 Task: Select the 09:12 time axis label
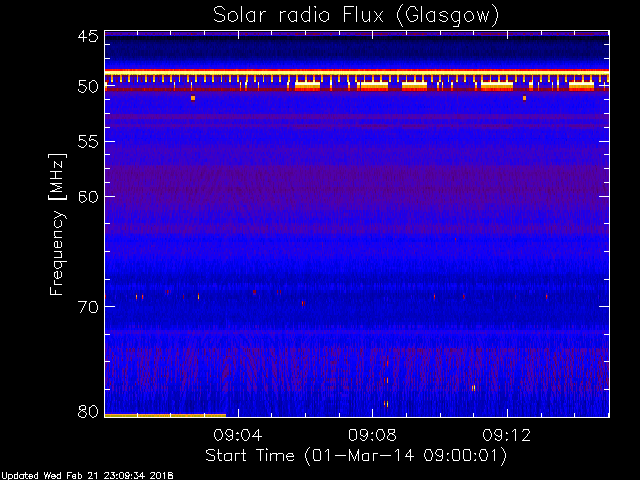pyautogui.click(x=507, y=436)
